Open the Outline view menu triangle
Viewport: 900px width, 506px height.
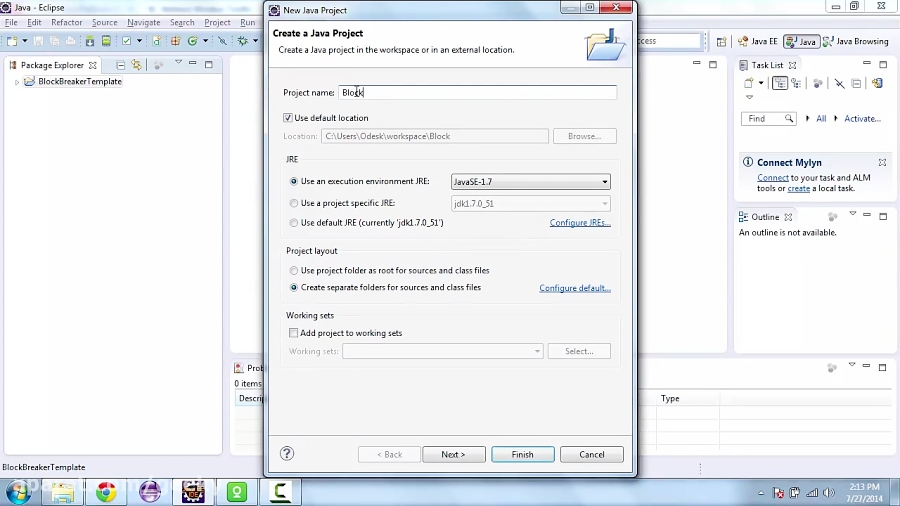(852, 214)
